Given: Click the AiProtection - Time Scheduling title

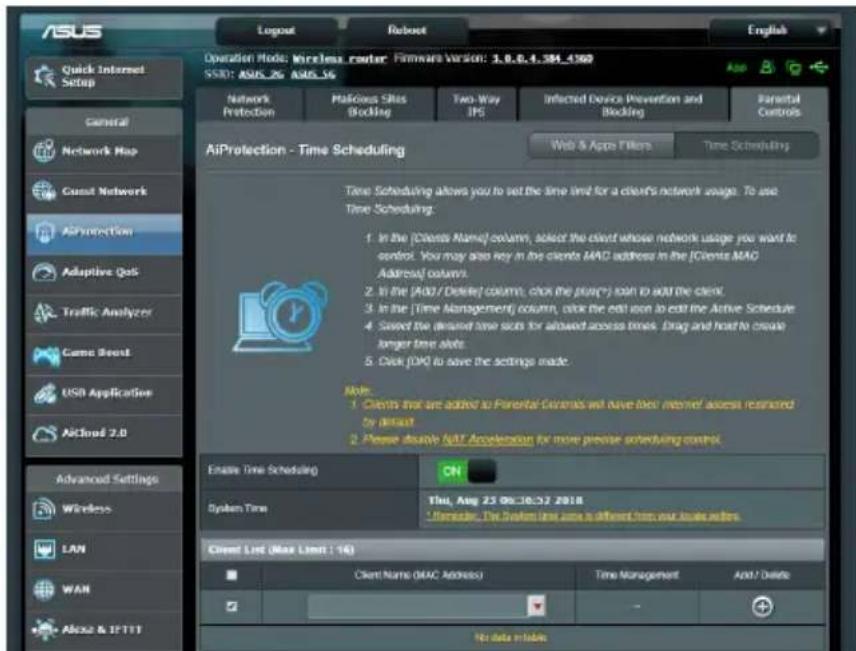Looking at the screenshot, I should [305, 150].
